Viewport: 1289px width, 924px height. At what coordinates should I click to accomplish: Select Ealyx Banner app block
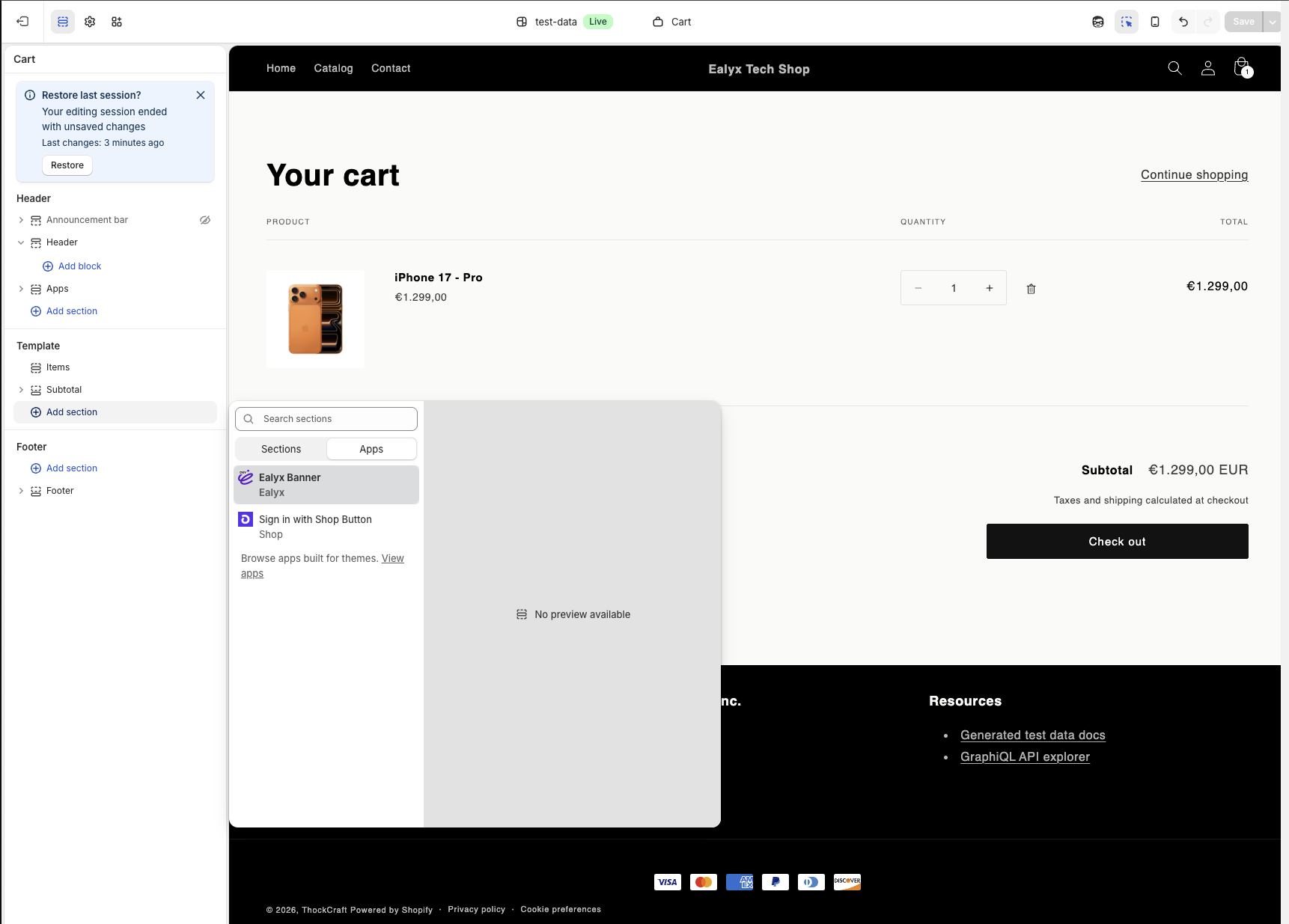click(x=326, y=485)
